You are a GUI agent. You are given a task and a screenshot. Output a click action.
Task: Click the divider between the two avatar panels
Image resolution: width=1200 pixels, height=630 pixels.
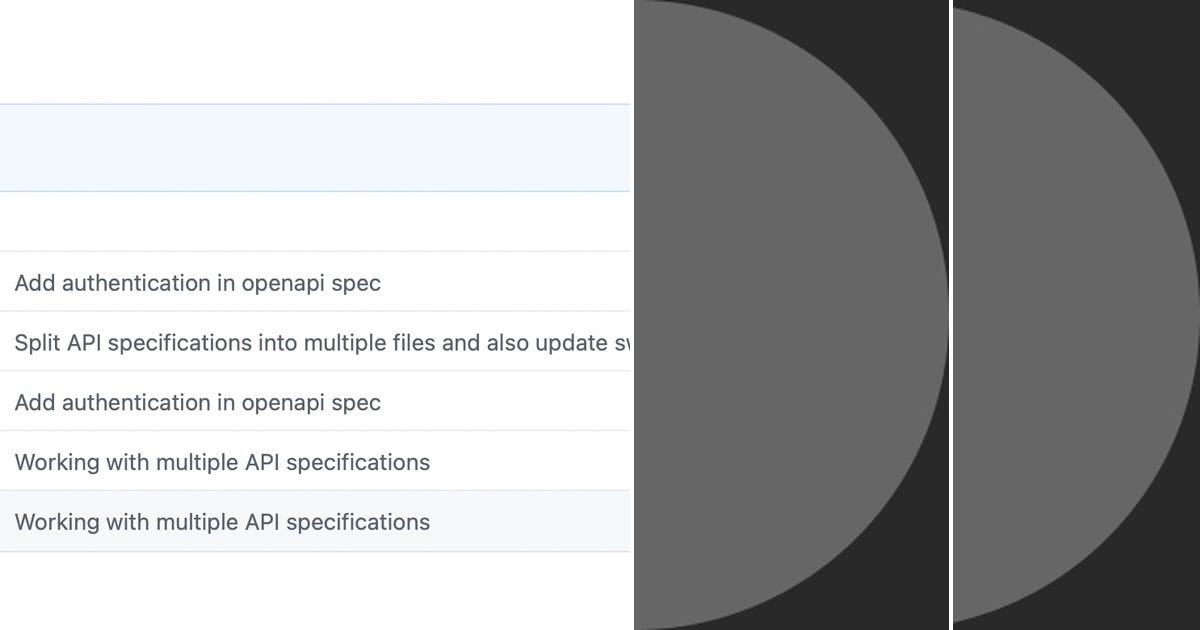pos(948,315)
